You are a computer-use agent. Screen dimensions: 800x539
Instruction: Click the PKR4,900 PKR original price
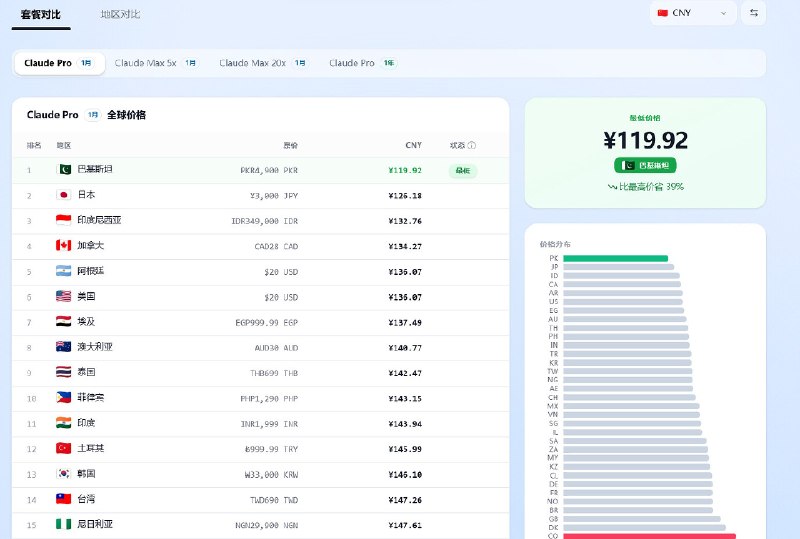[x=269, y=170]
